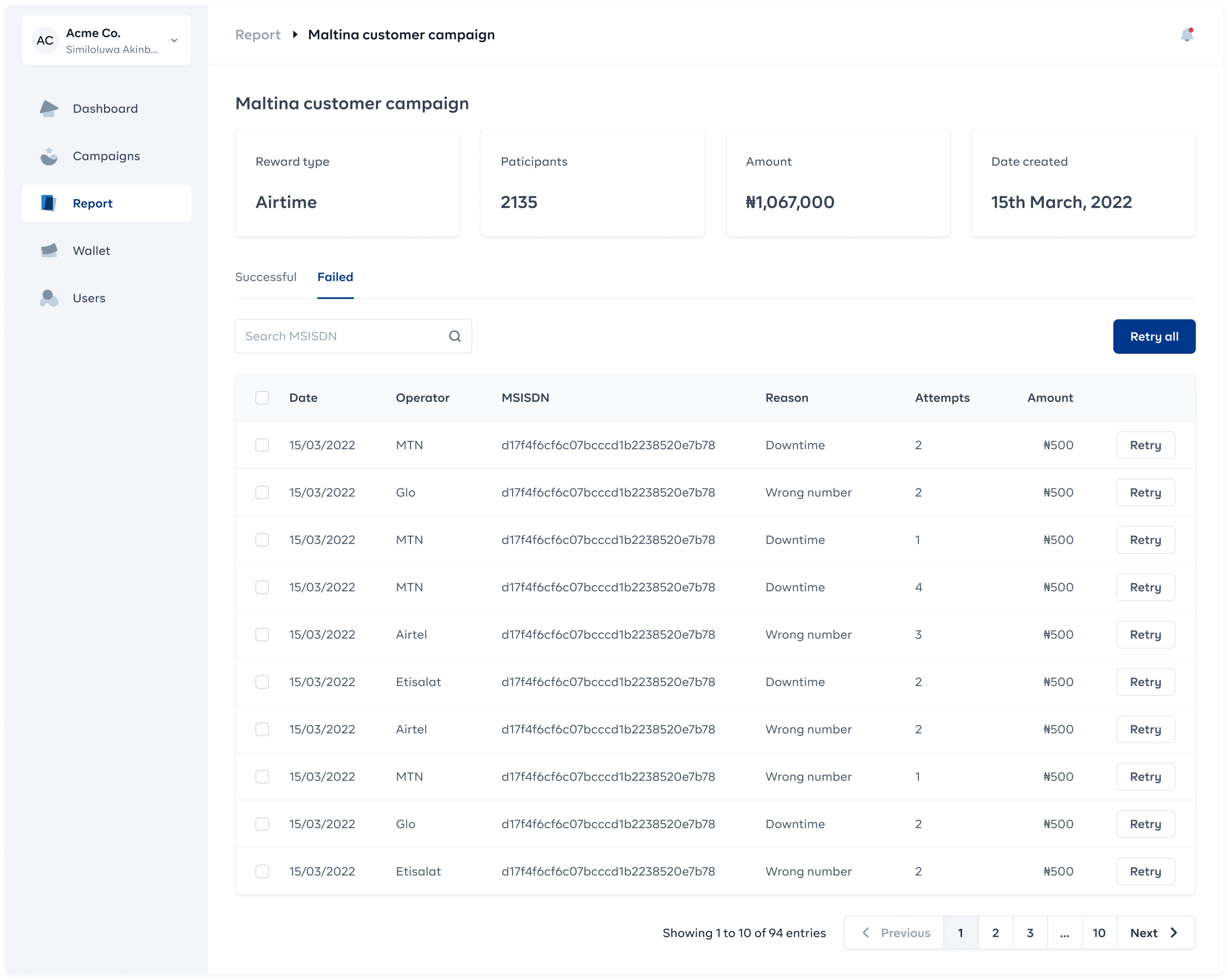Click the search magnifier icon
Image resolution: width=1228 pixels, height=980 pixels.
[455, 336]
